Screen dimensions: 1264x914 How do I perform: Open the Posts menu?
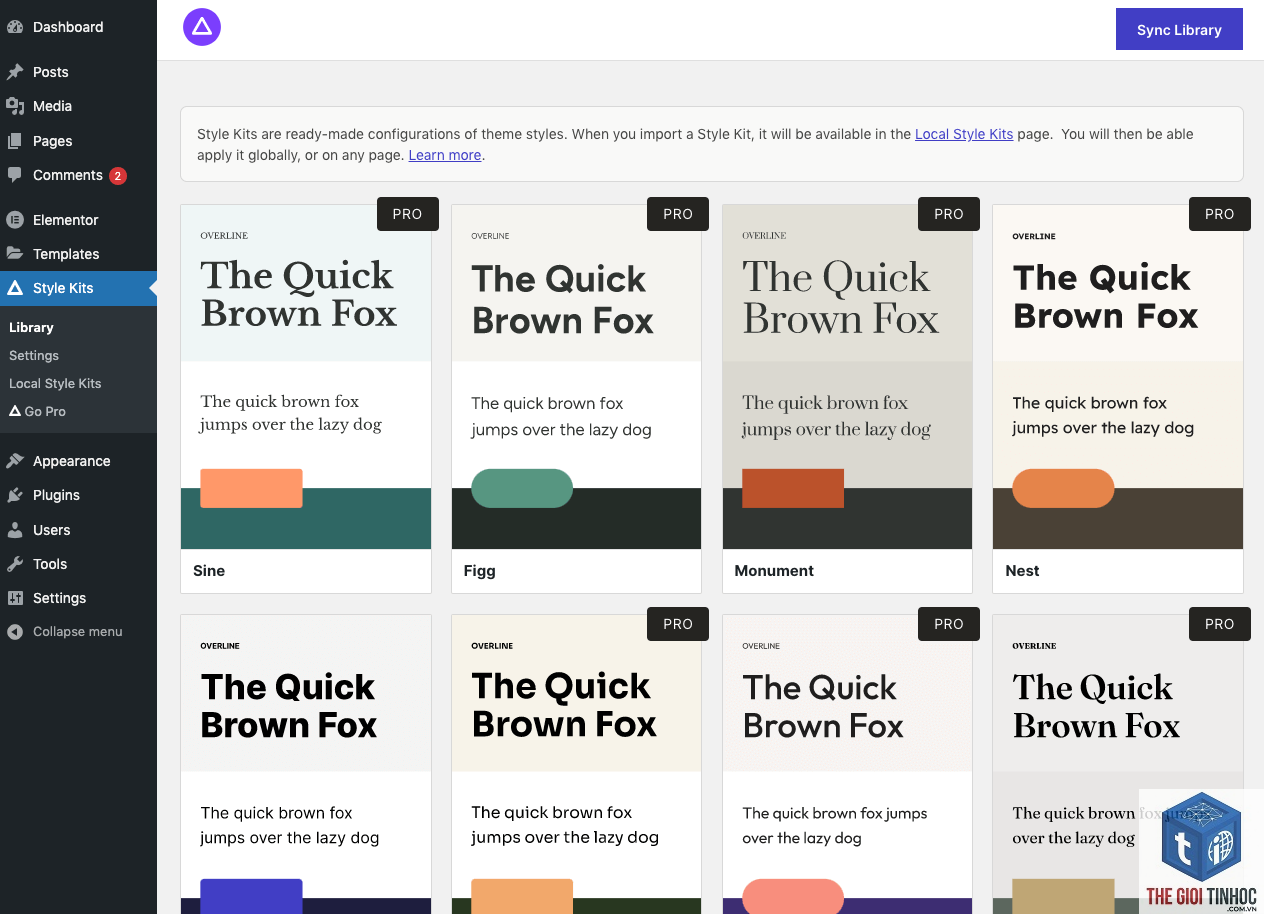(78, 72)
